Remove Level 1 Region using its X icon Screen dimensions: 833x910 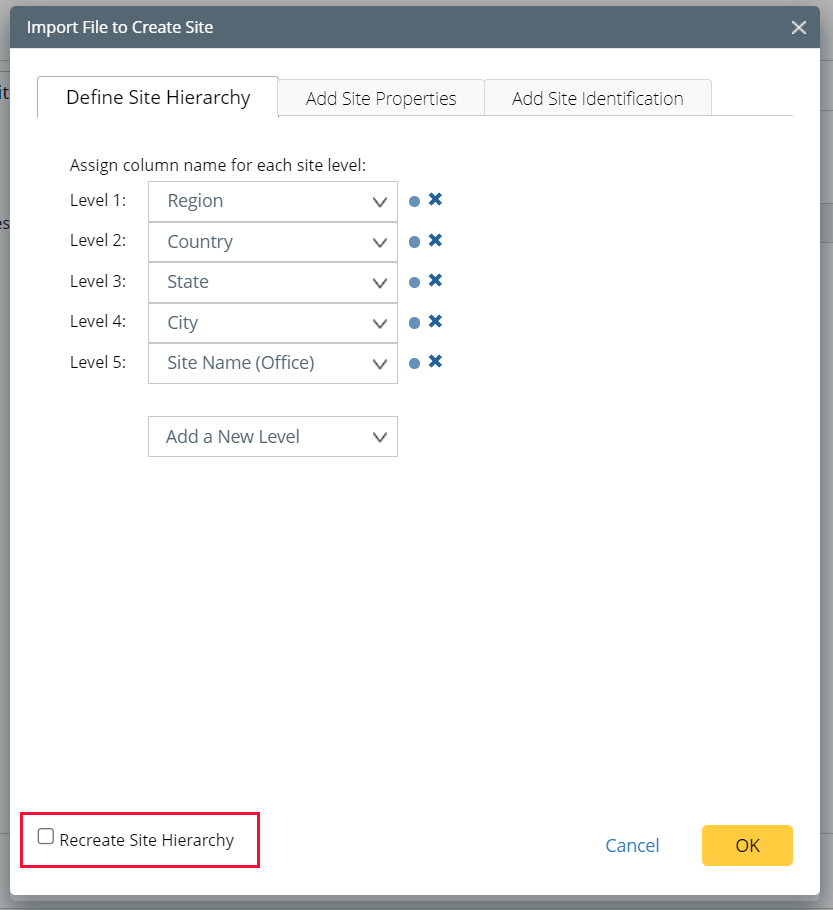(435, 200)
